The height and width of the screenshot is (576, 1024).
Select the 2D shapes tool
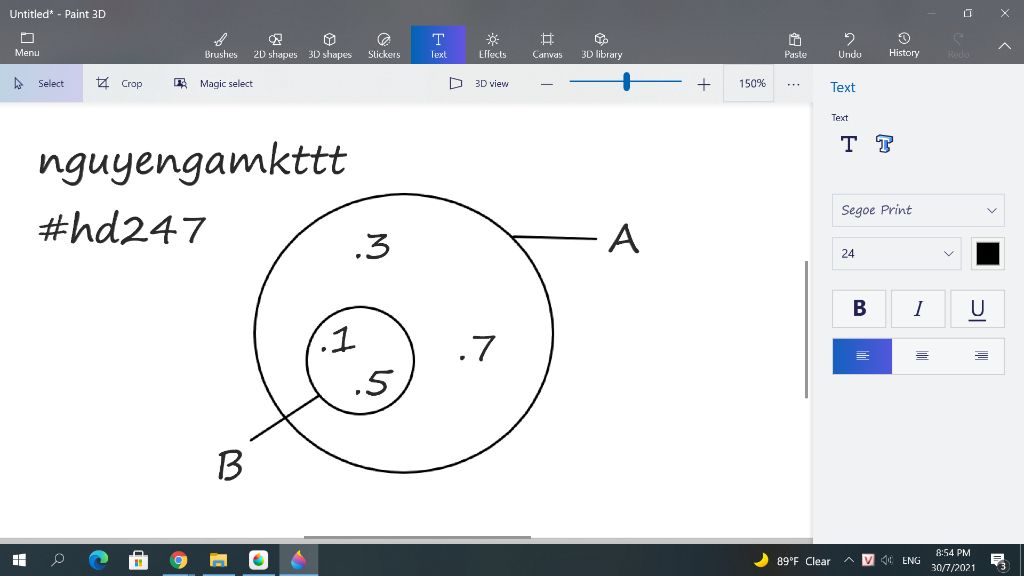pos(275,45)
